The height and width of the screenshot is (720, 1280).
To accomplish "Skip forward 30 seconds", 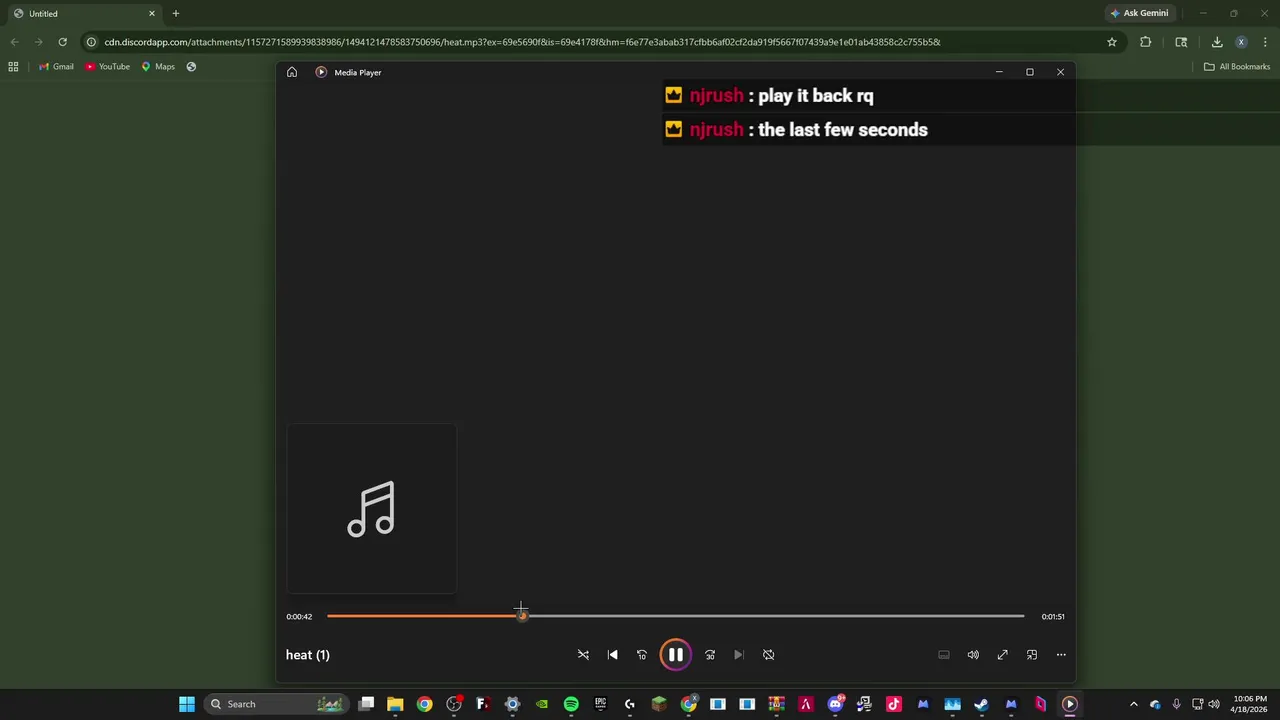I will (x=710, y=655).
